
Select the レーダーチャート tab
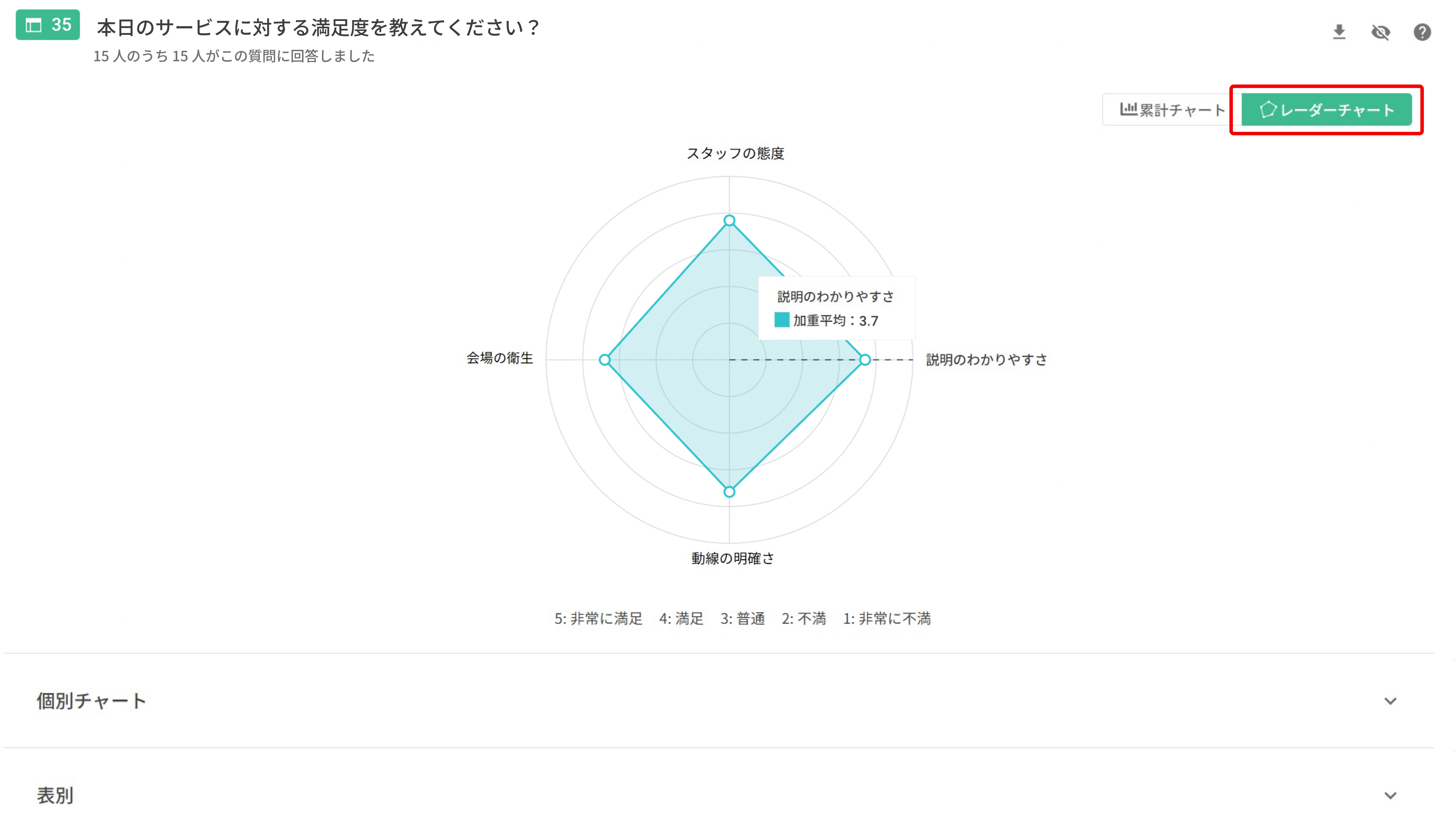pyautogui.click(x=1326, y=110)
